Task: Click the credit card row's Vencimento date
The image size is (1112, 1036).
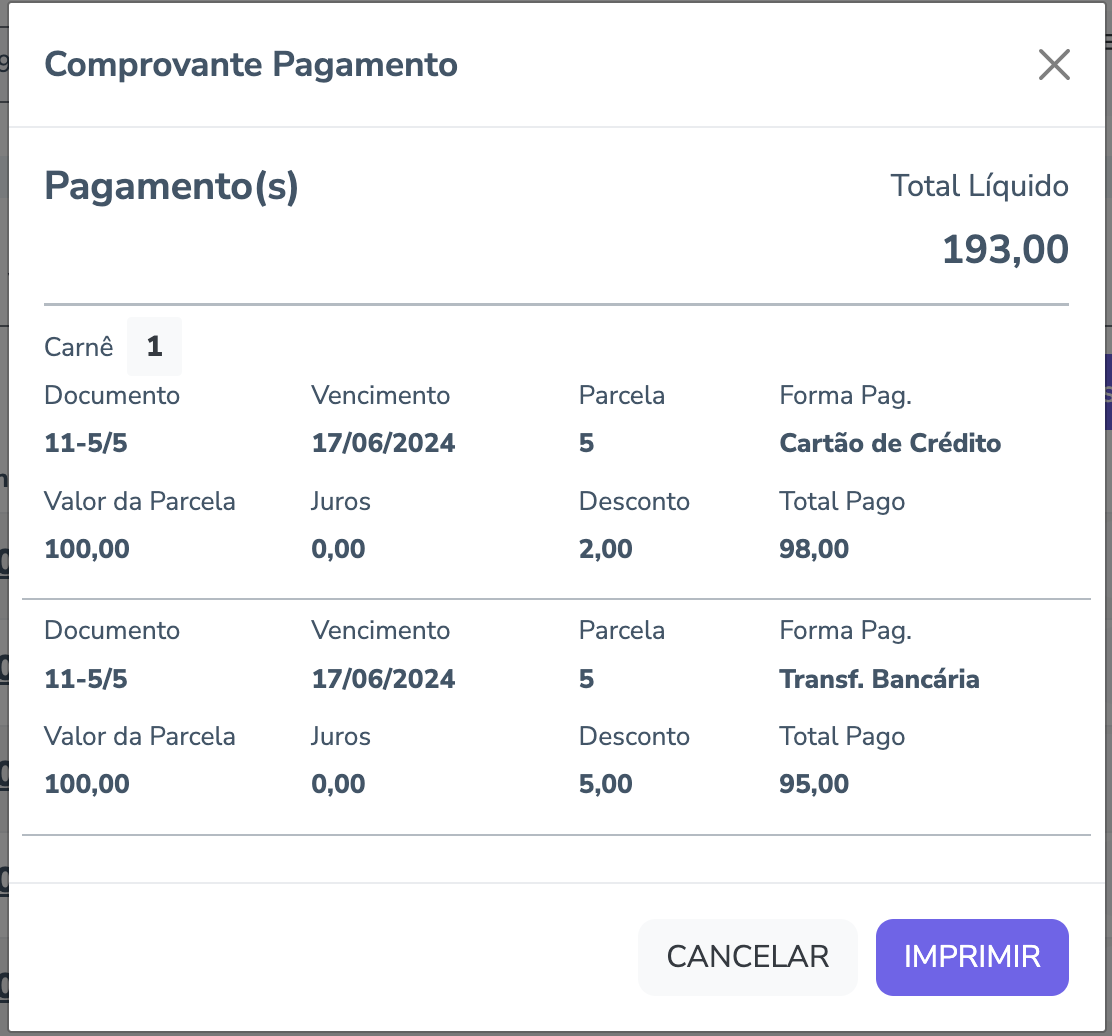Action: click(x=383, y=443)
